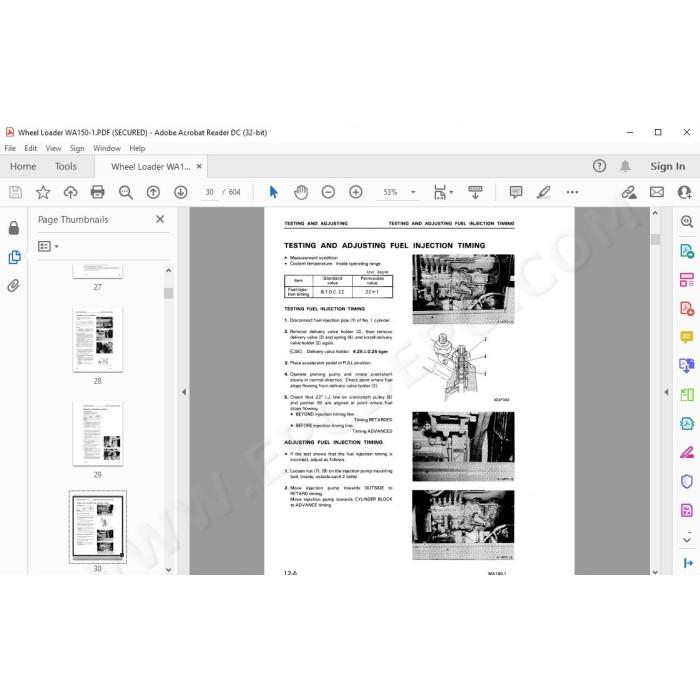Add the star bookmark to this file
Image resolution: width=700 pixels, height=700 pixels.
(x=43, y=192)
